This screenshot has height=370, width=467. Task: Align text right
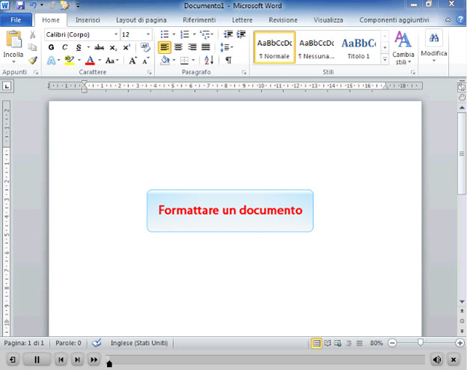tap(192, 47)
